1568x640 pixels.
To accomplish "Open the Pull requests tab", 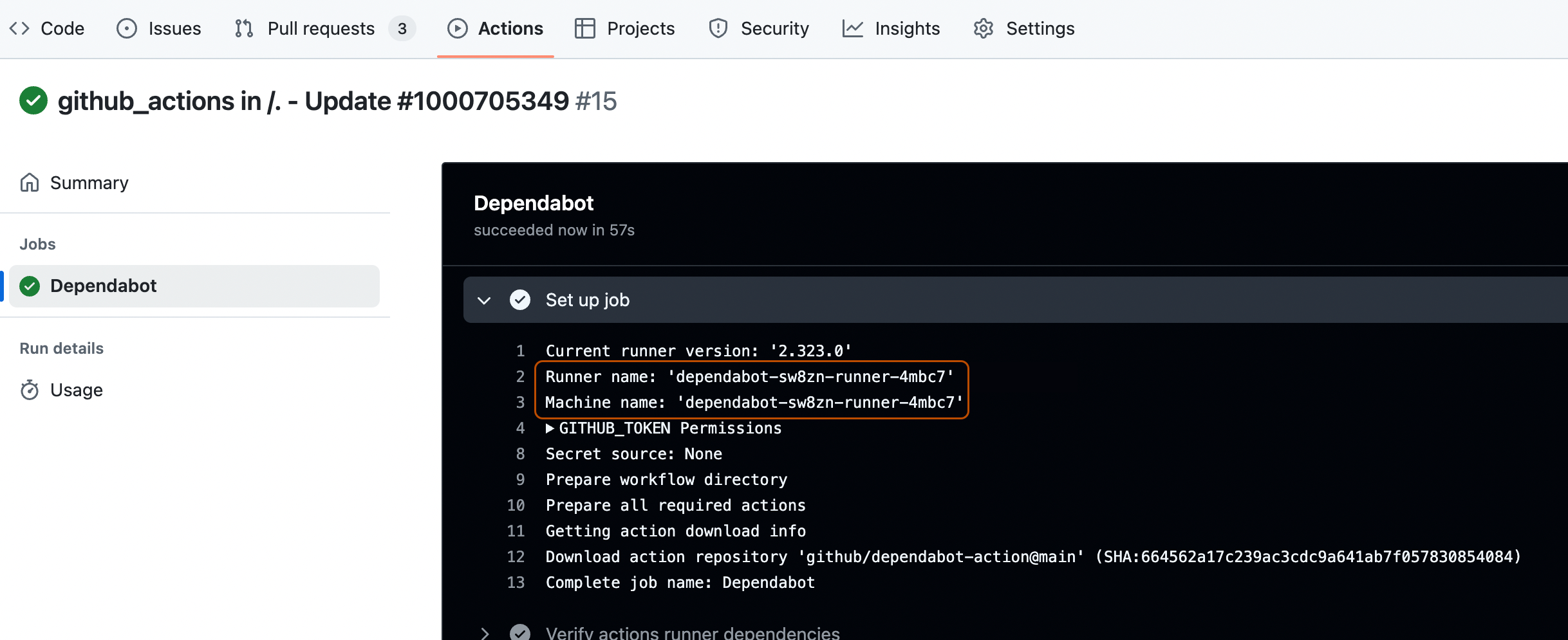I will [x=321, y=28].
